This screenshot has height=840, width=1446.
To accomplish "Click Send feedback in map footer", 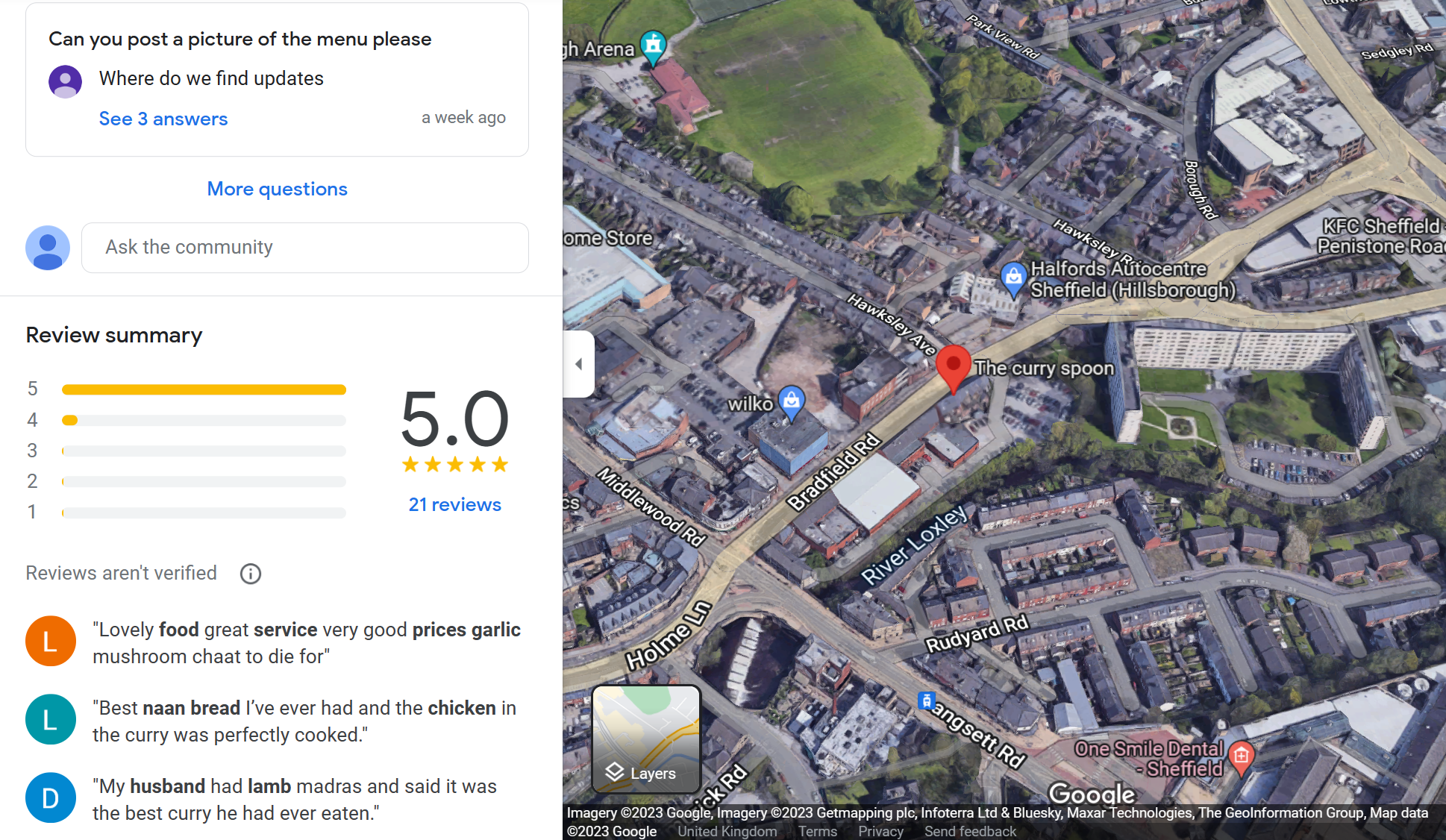I will [x=970, y=831].
